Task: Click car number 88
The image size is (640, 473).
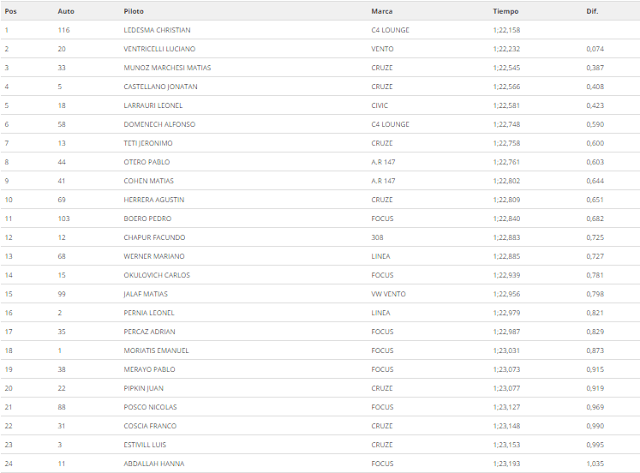Action: 62,407
